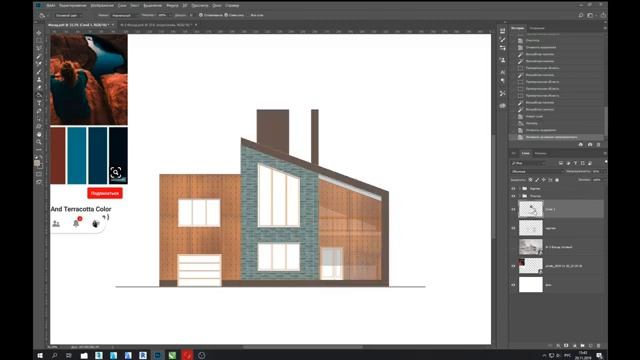640x360 pixels.
Task: Open the Фильтр menu
Action: tap(172, 5)
